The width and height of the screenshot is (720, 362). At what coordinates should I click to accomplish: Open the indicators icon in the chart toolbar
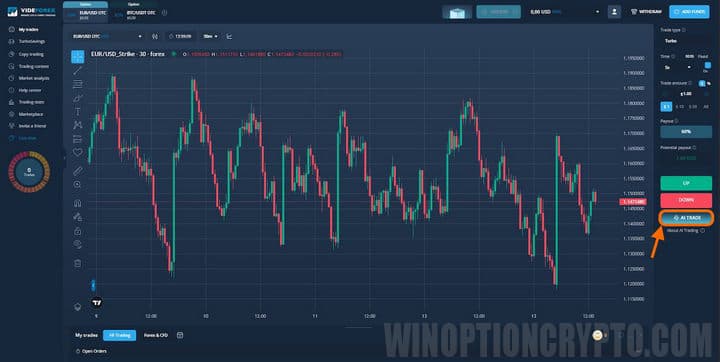point(229,36)
